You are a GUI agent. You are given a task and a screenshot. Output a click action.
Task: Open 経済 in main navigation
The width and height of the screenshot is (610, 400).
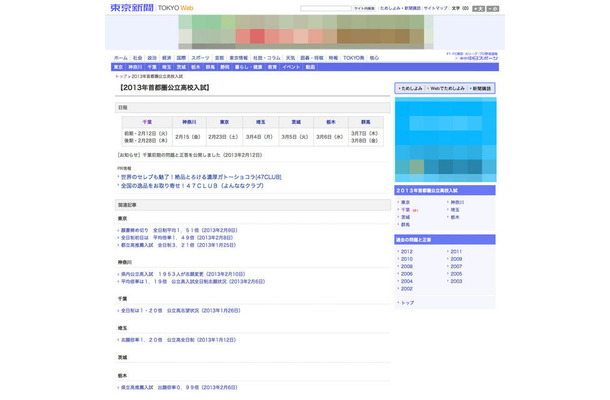[167, 58]
